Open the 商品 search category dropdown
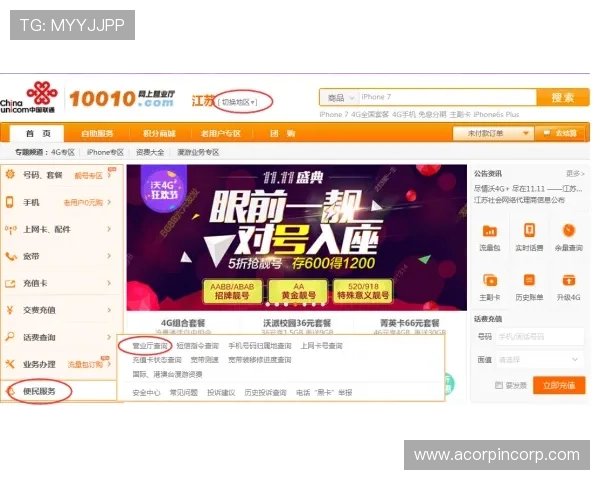The height and width of the screenshot is (480, 600). tap(339, 98)
